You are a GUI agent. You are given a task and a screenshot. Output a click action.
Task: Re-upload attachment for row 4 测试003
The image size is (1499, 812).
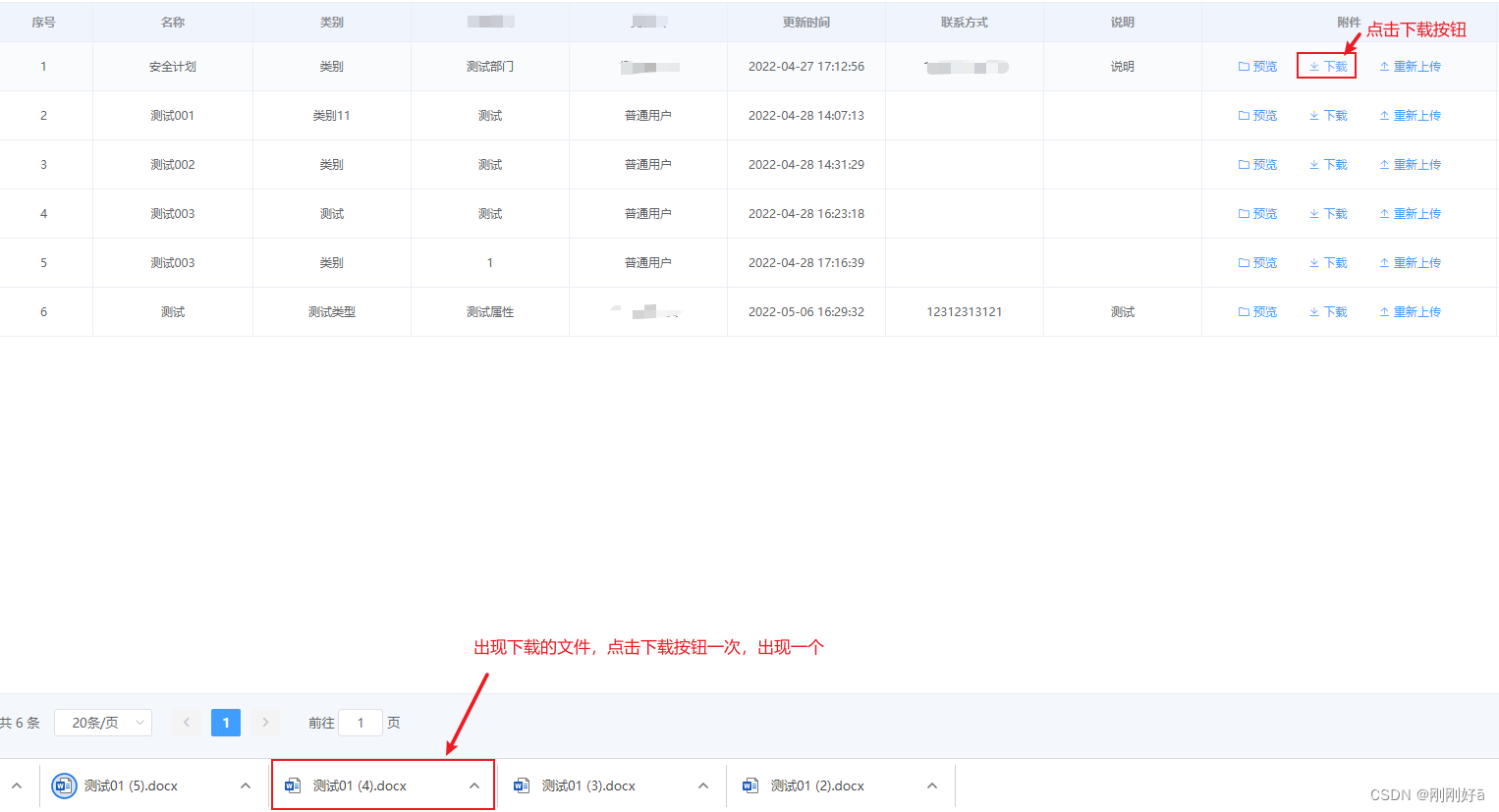[x=1410, y=214]
